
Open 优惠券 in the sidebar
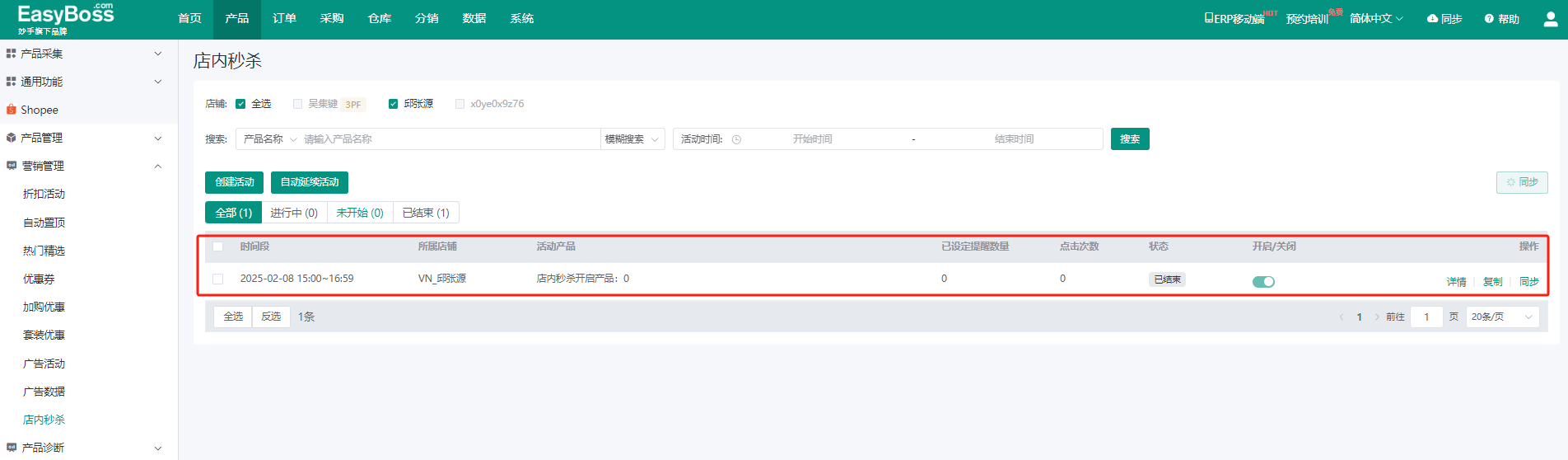tap(39, 279)
